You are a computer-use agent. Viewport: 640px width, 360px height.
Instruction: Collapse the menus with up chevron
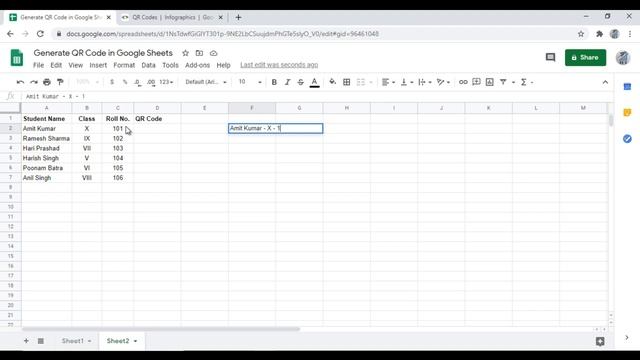(605, 82)
